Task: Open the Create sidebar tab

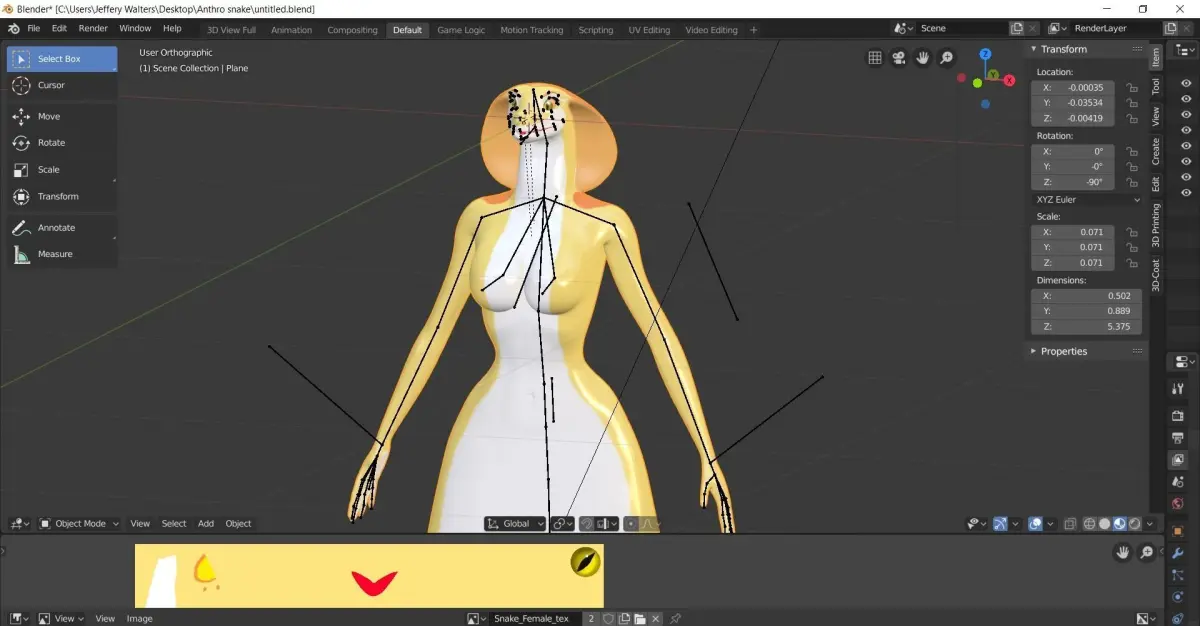Action: point(1156,152)
